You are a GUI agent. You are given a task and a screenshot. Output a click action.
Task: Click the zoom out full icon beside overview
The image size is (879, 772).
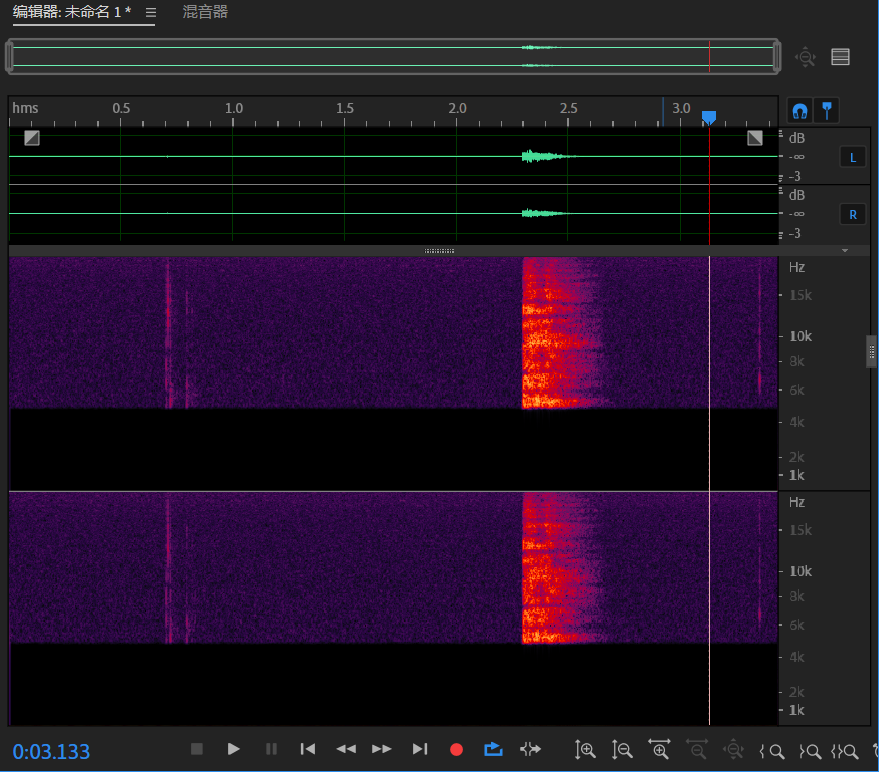pos(806,57)
